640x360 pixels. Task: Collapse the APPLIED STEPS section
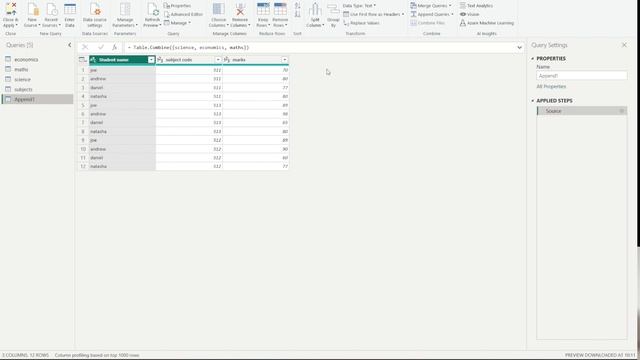click(533, 100)
